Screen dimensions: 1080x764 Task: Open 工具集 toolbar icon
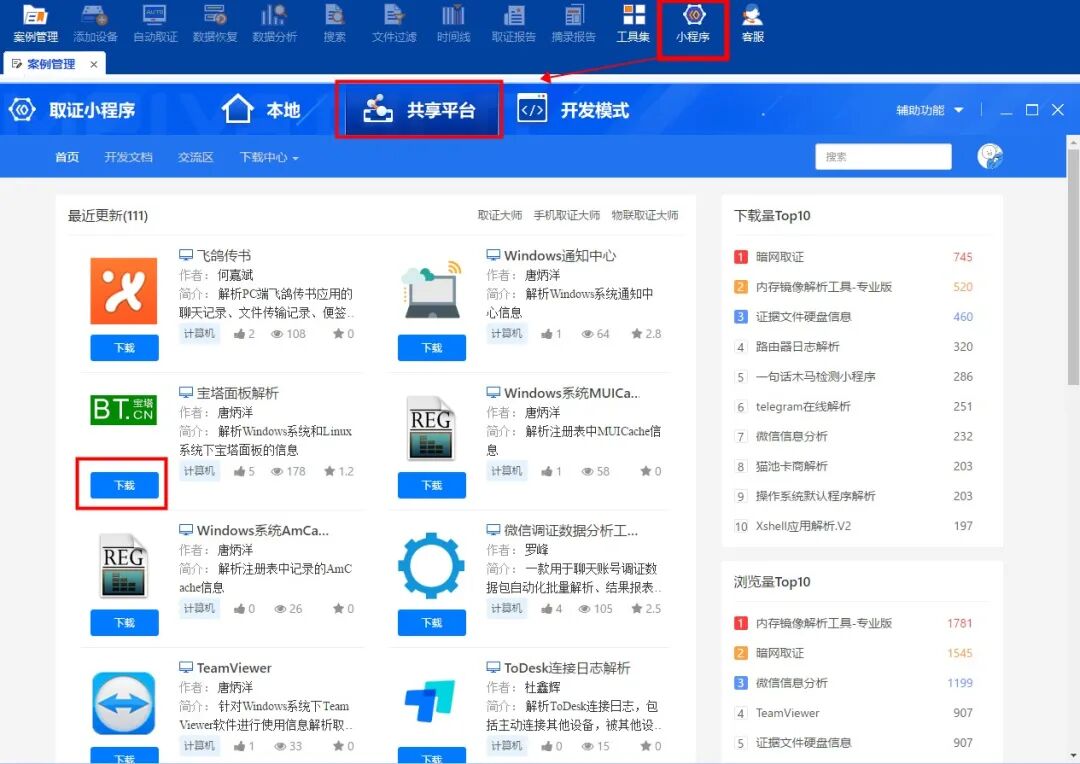coord(633,23)
